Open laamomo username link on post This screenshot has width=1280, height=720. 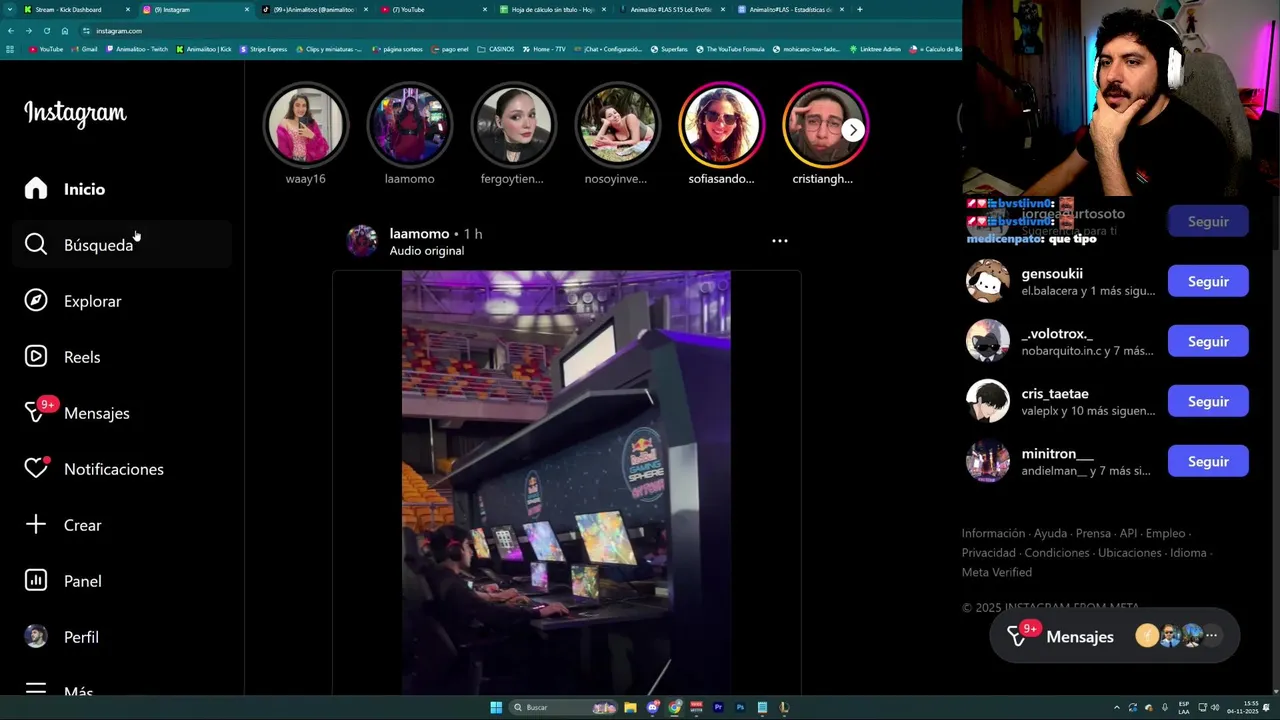tap(419, 233)
